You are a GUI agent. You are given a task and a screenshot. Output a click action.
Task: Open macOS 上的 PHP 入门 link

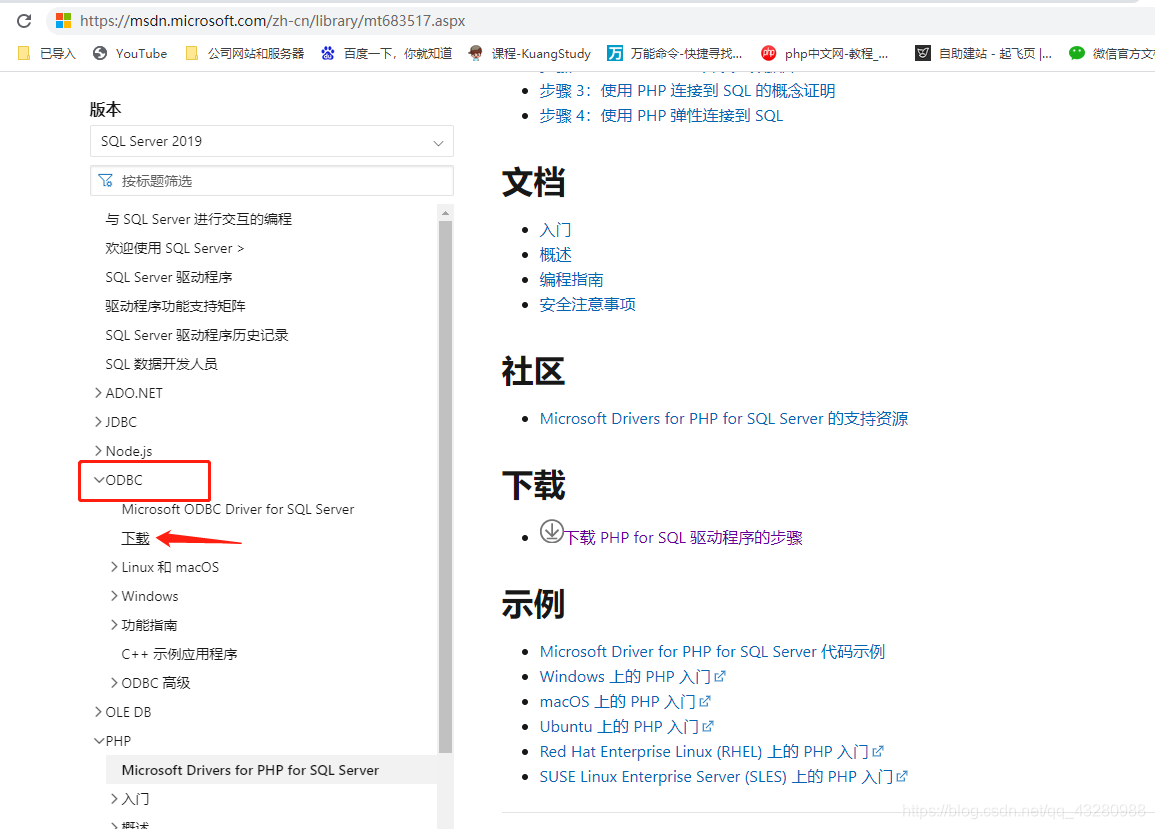pos(618,702)
